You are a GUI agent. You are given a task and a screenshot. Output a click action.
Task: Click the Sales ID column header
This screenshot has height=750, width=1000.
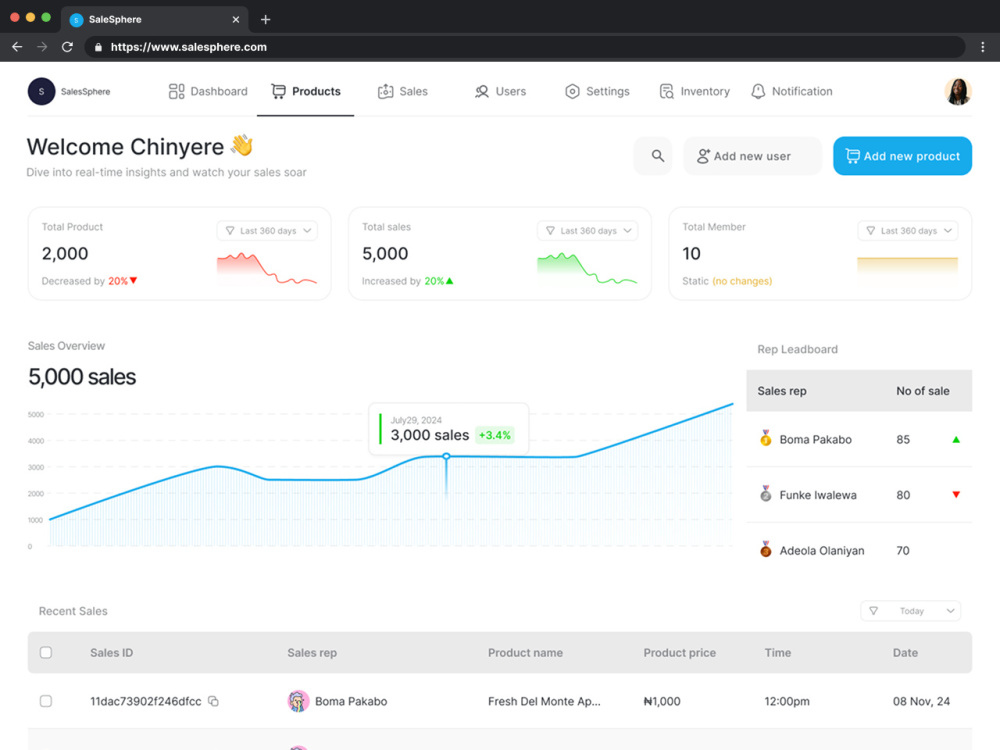pyautogui.click(x=112, y=652)
